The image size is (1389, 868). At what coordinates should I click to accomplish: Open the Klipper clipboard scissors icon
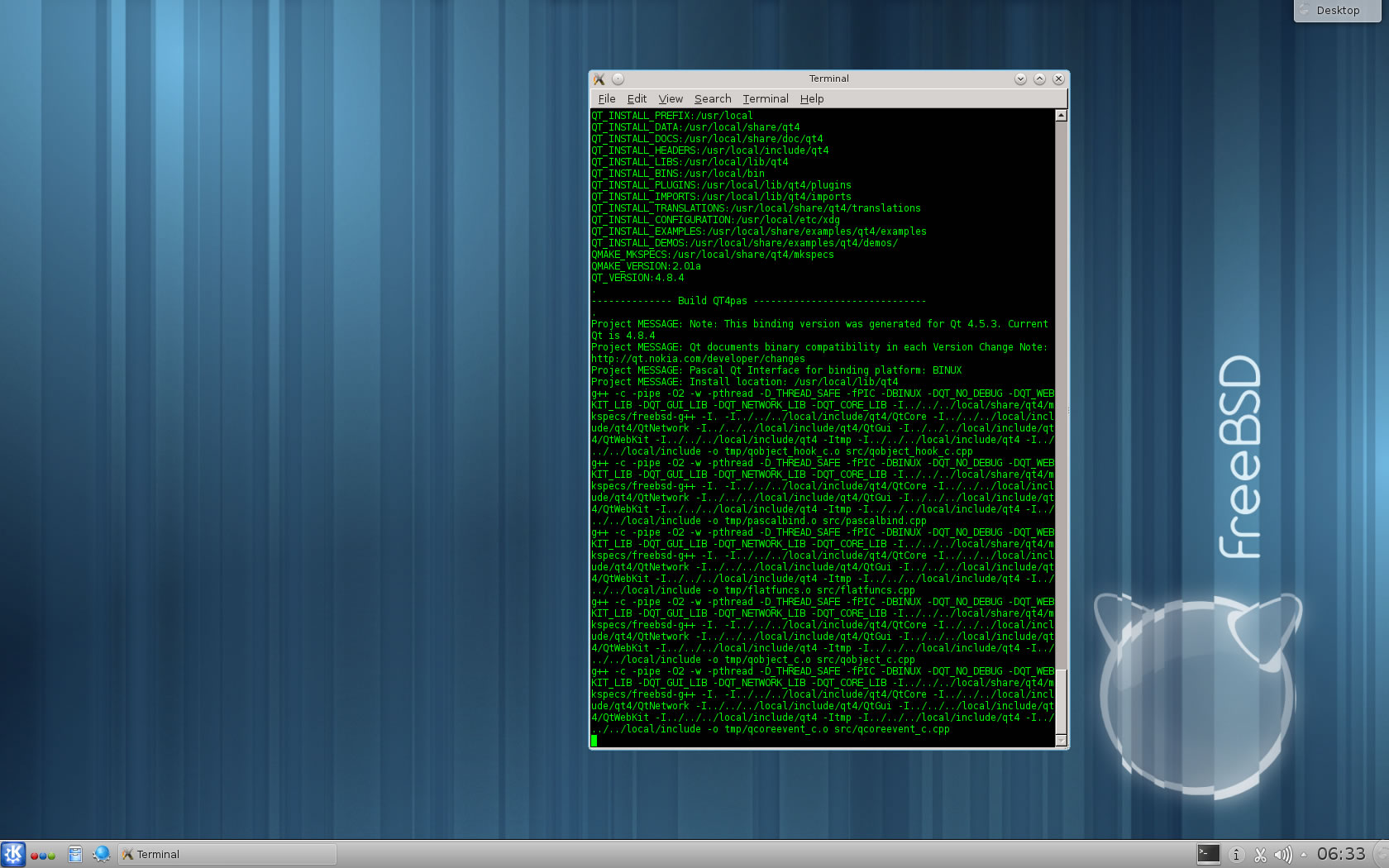1260,855
